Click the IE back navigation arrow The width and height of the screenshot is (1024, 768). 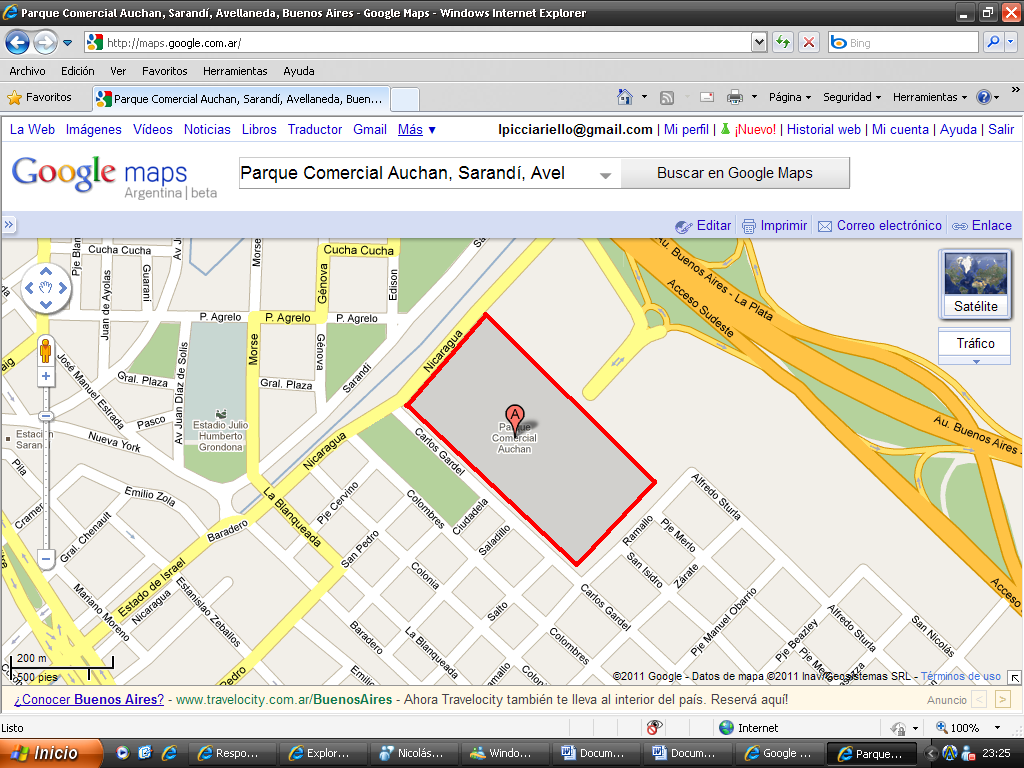pyautogui.click(x=17, y=43)
